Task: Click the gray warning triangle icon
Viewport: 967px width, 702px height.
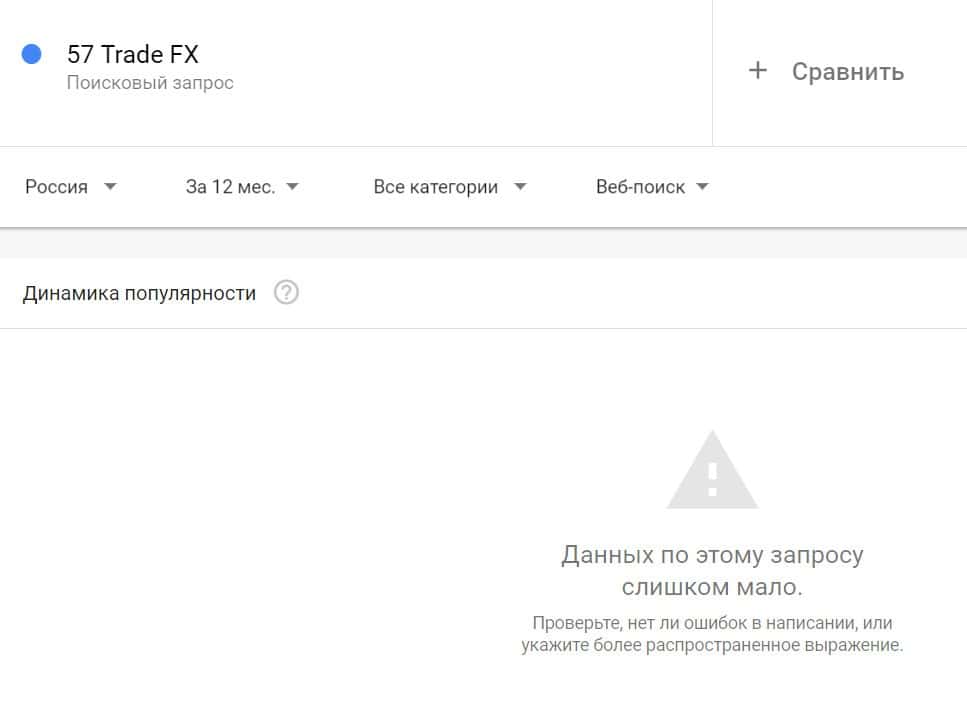Action: click(712, 470)
